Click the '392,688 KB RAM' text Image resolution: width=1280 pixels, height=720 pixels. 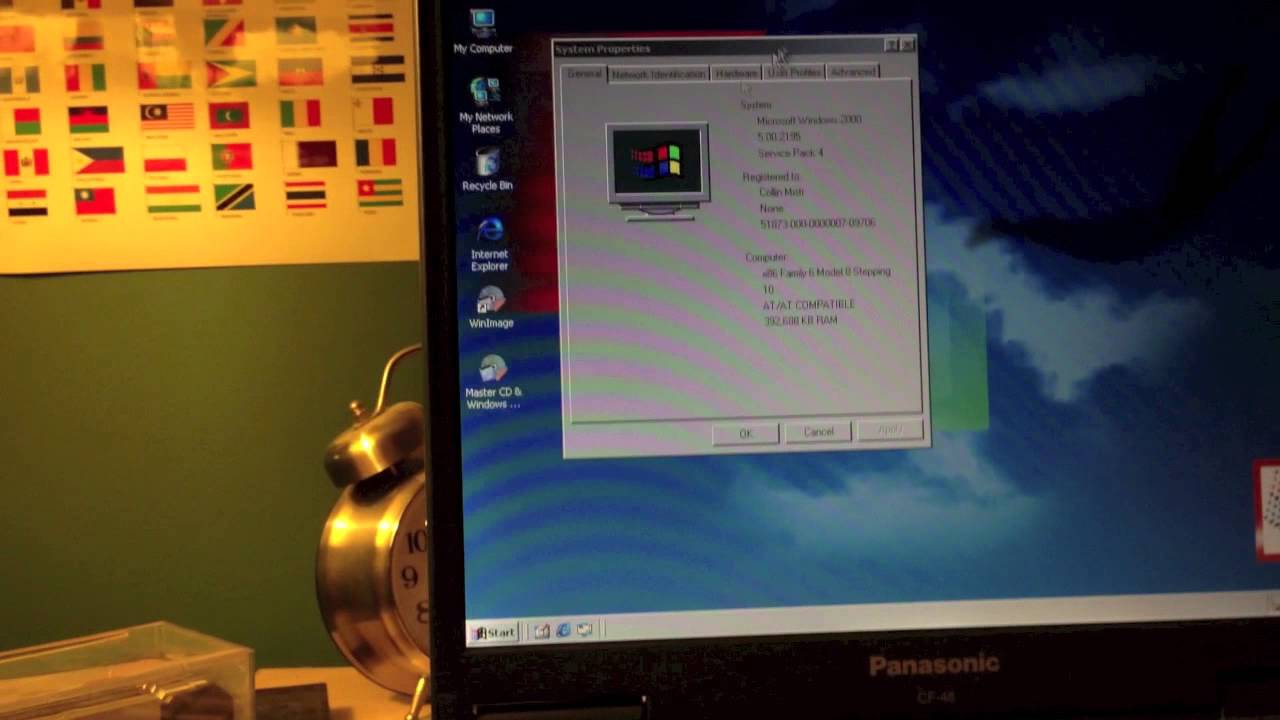tap(800, 320)
